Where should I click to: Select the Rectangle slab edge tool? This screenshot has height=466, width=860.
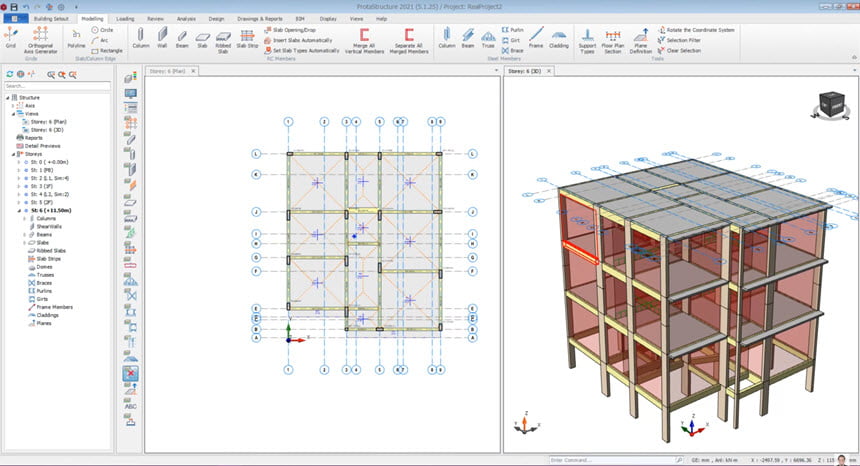(107, 50)
